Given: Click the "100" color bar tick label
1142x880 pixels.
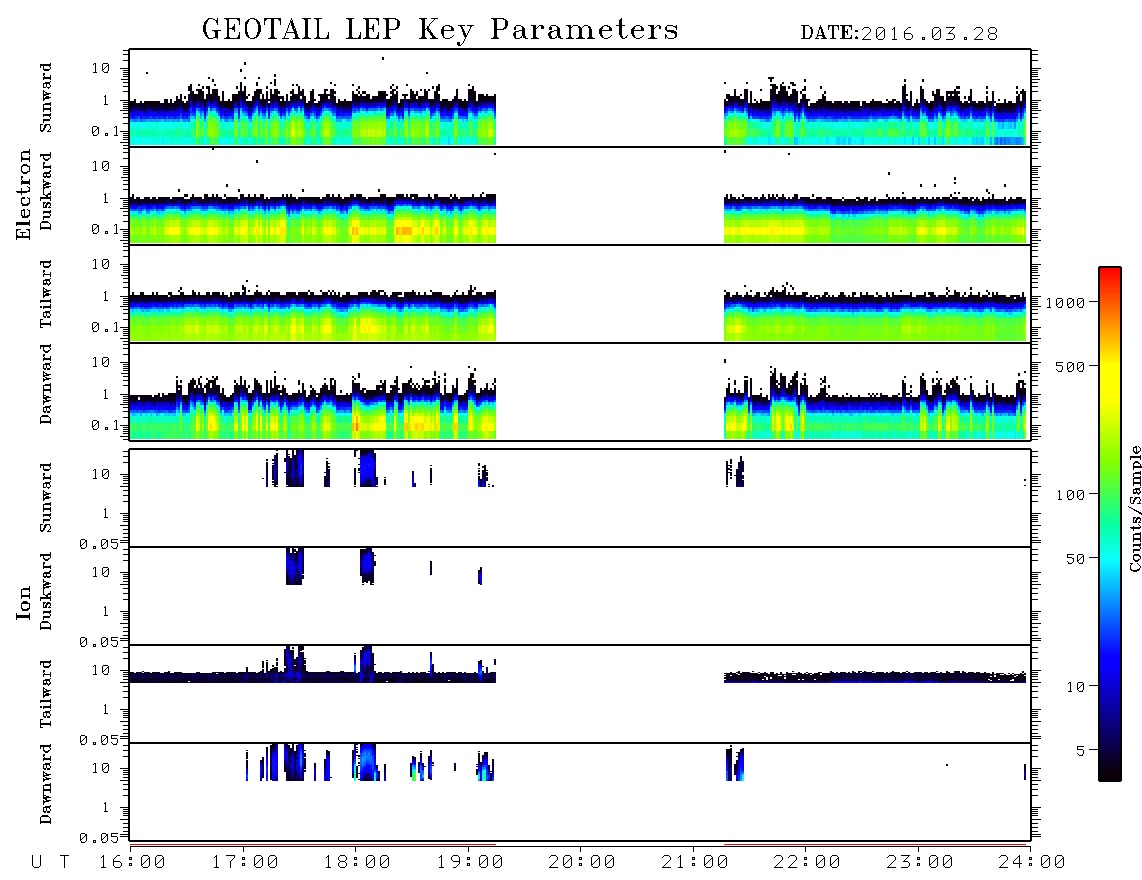Looking at the screenshot, I should pyautogui.click(x=1070, y=495).
